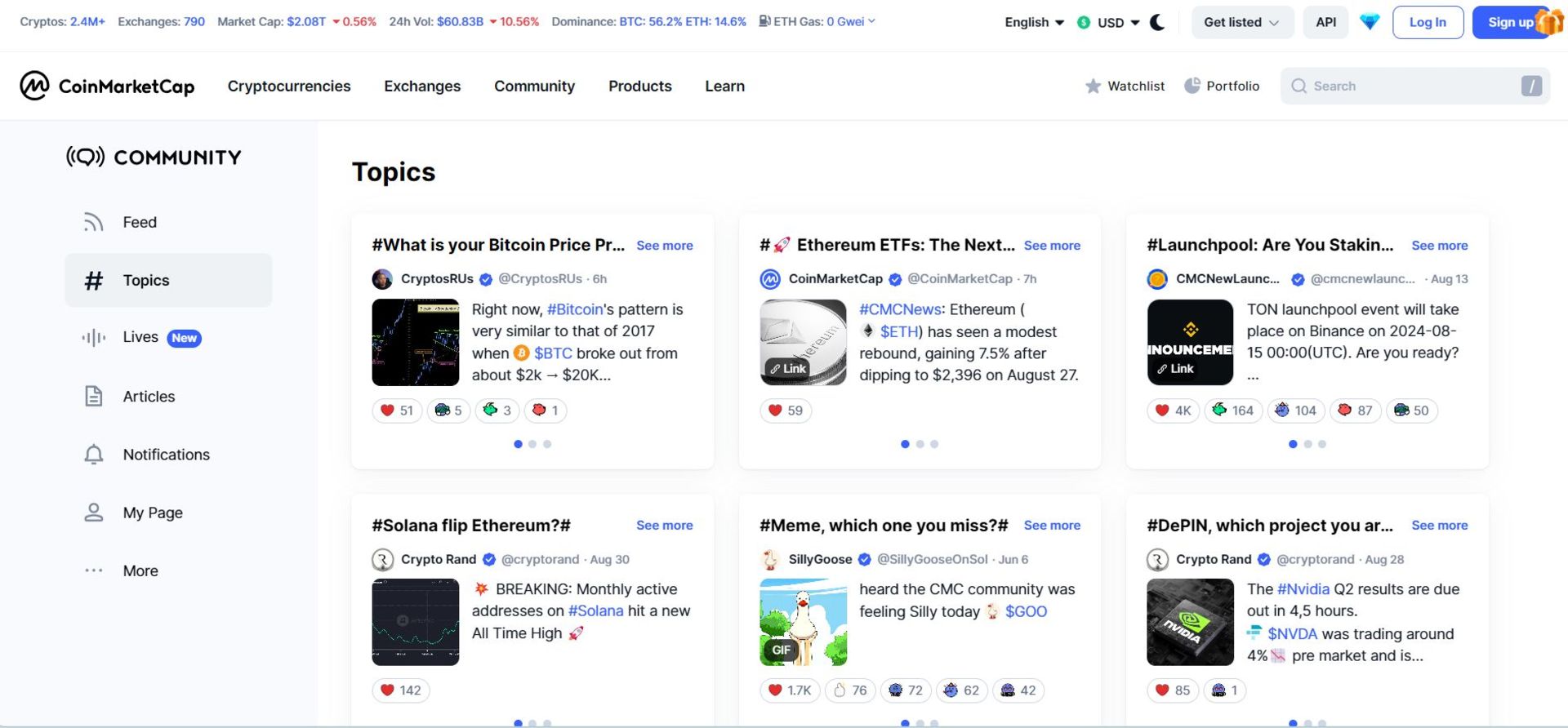This screenshot has width=1568, height=728.
Task: Open the Exchanges menu
Action: pyautogui.click(x=422, y=86)
